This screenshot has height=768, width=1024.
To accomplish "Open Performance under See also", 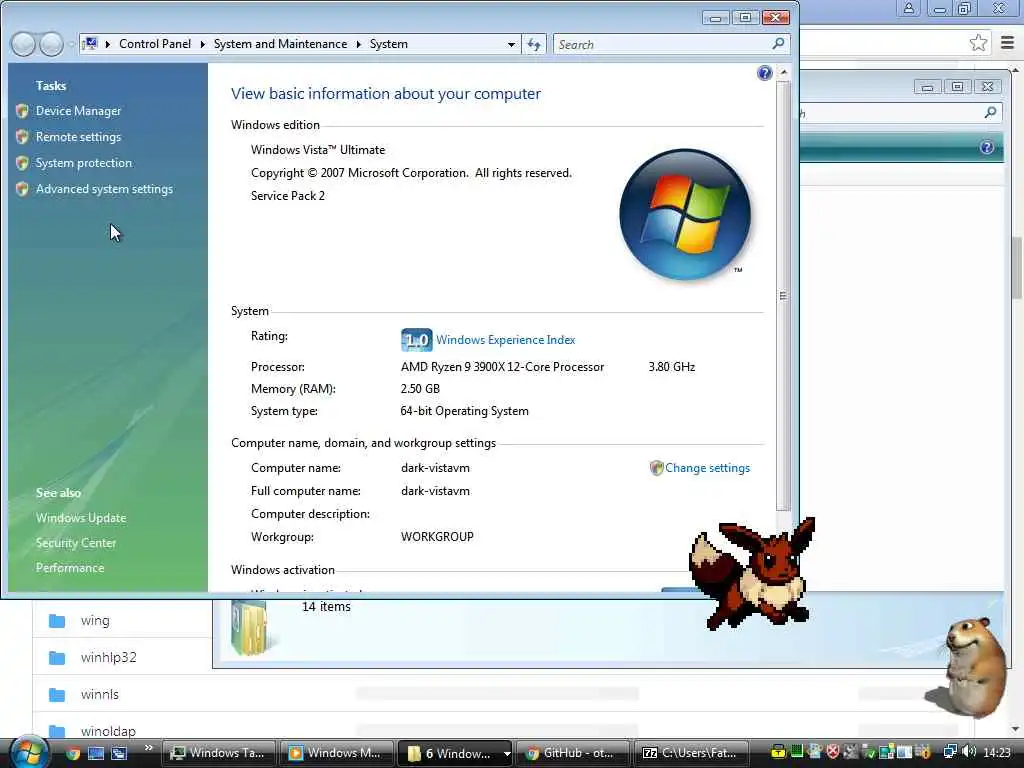I will [70, 568].
